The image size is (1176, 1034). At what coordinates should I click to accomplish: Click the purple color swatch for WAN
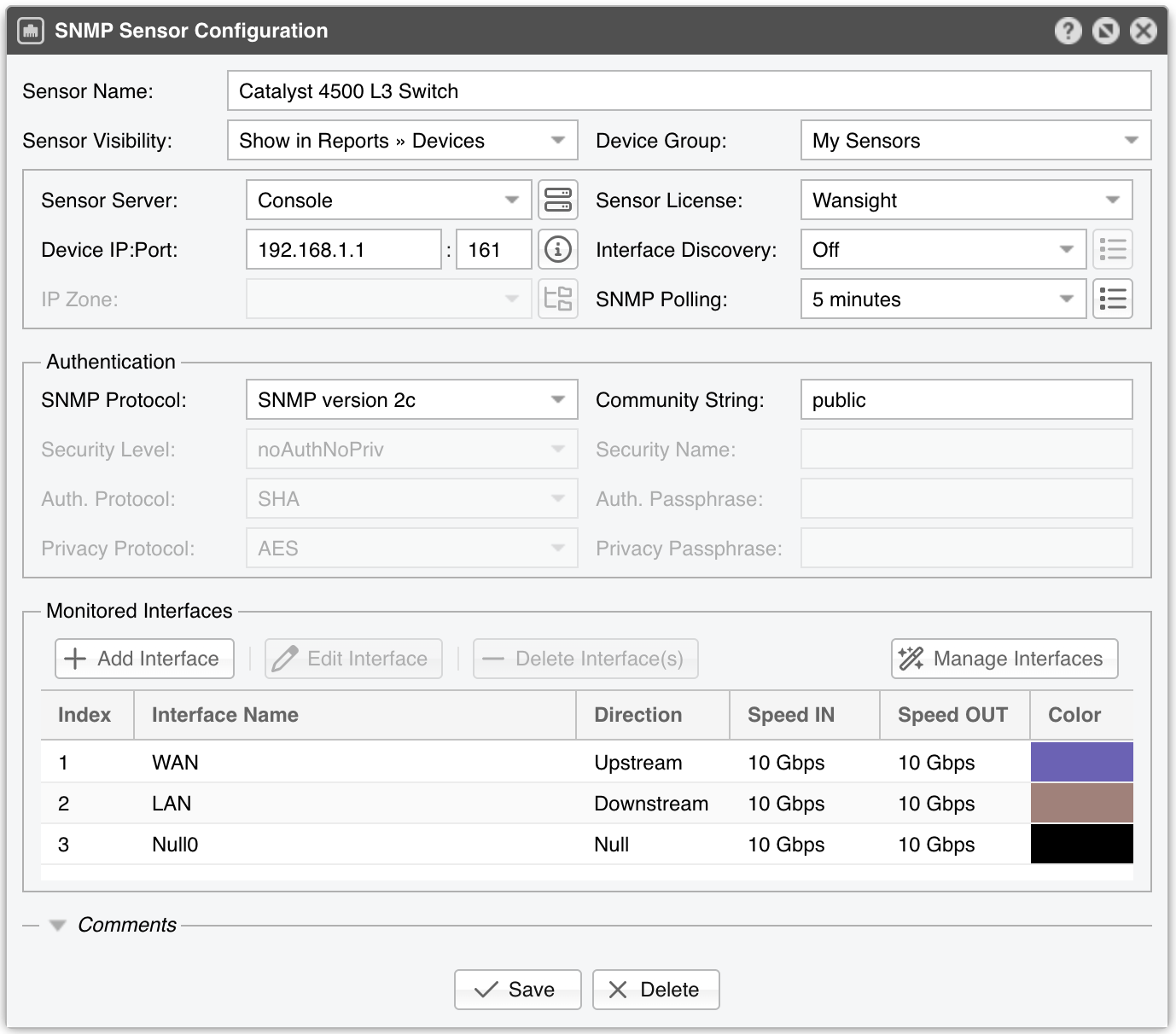coord(1081,763)
